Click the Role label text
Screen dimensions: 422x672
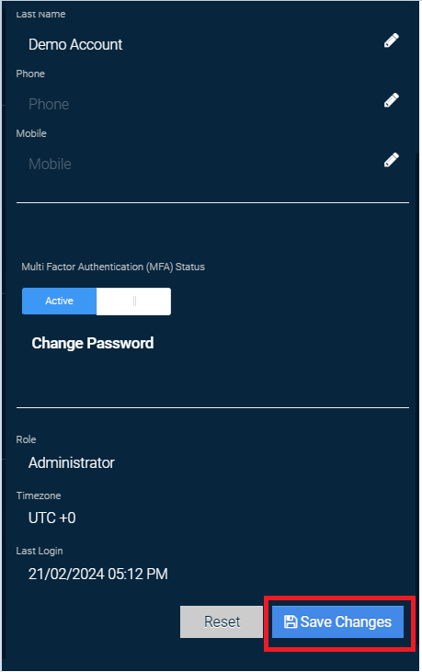[26, 439]
